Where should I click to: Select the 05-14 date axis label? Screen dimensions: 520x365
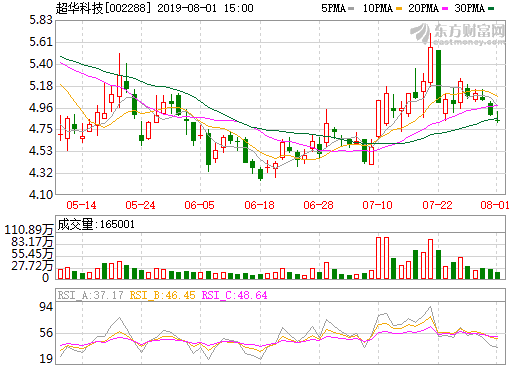point(81,205)
